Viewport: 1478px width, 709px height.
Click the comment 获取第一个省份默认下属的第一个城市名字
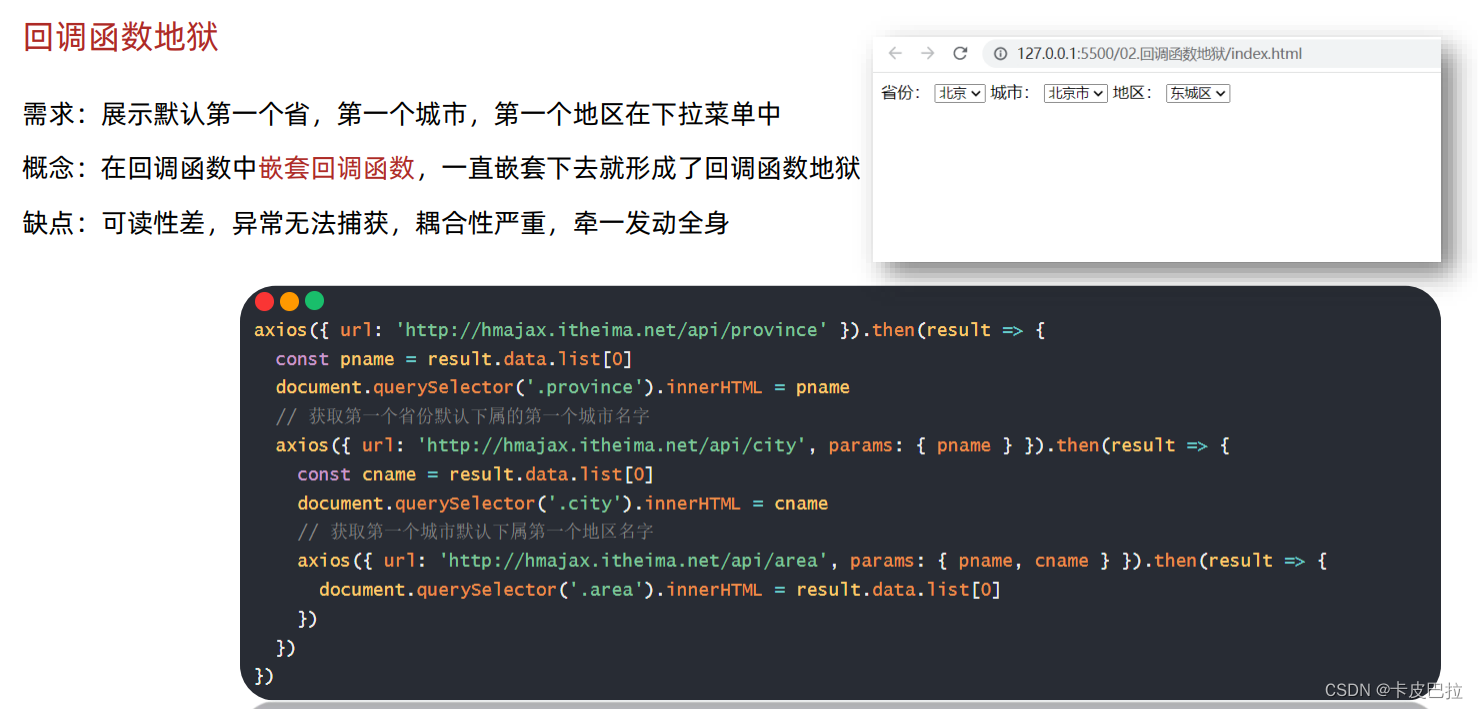(463, 416)
